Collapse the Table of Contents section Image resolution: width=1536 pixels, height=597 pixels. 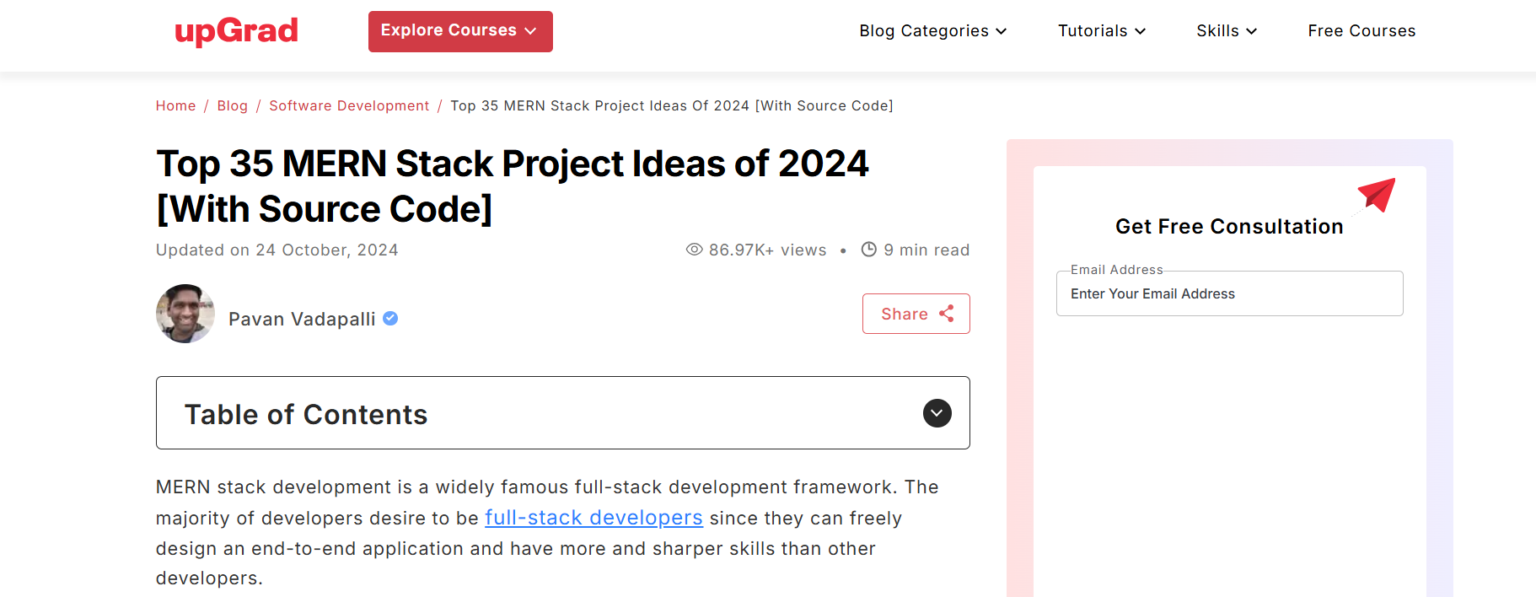[936, 412]
